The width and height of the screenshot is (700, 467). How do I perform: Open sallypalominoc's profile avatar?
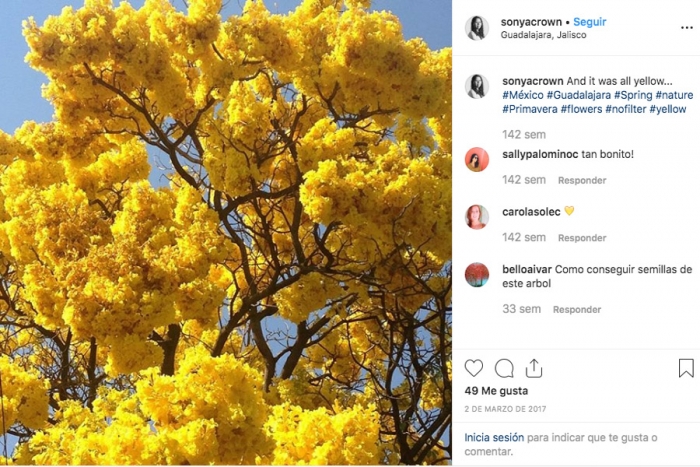point(477,159)
